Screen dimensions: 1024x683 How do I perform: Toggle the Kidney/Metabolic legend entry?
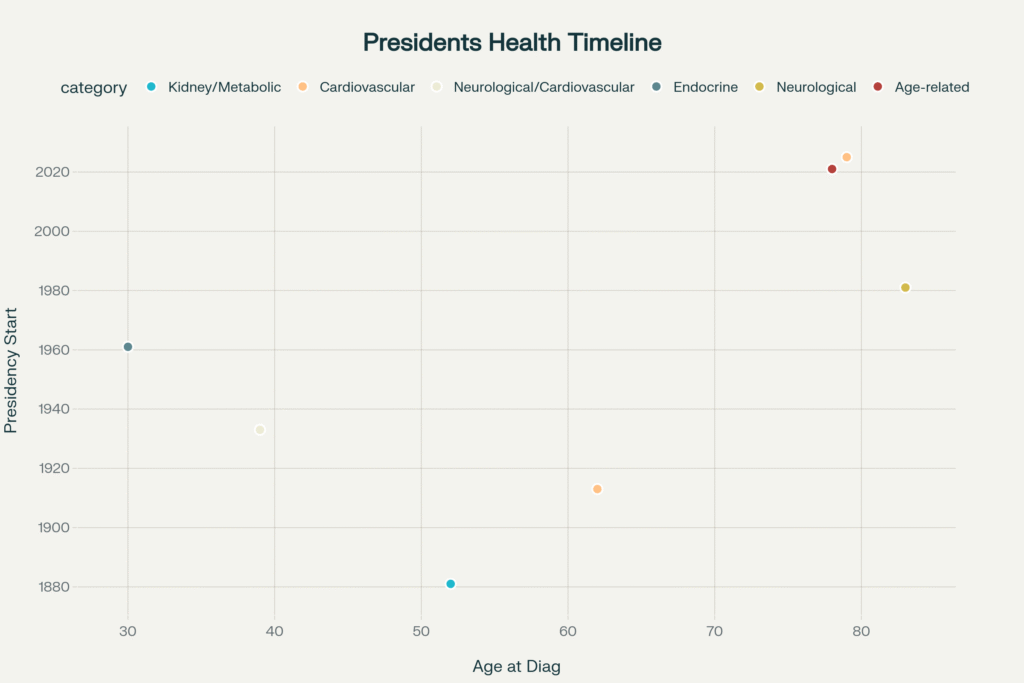pos(224,87)
